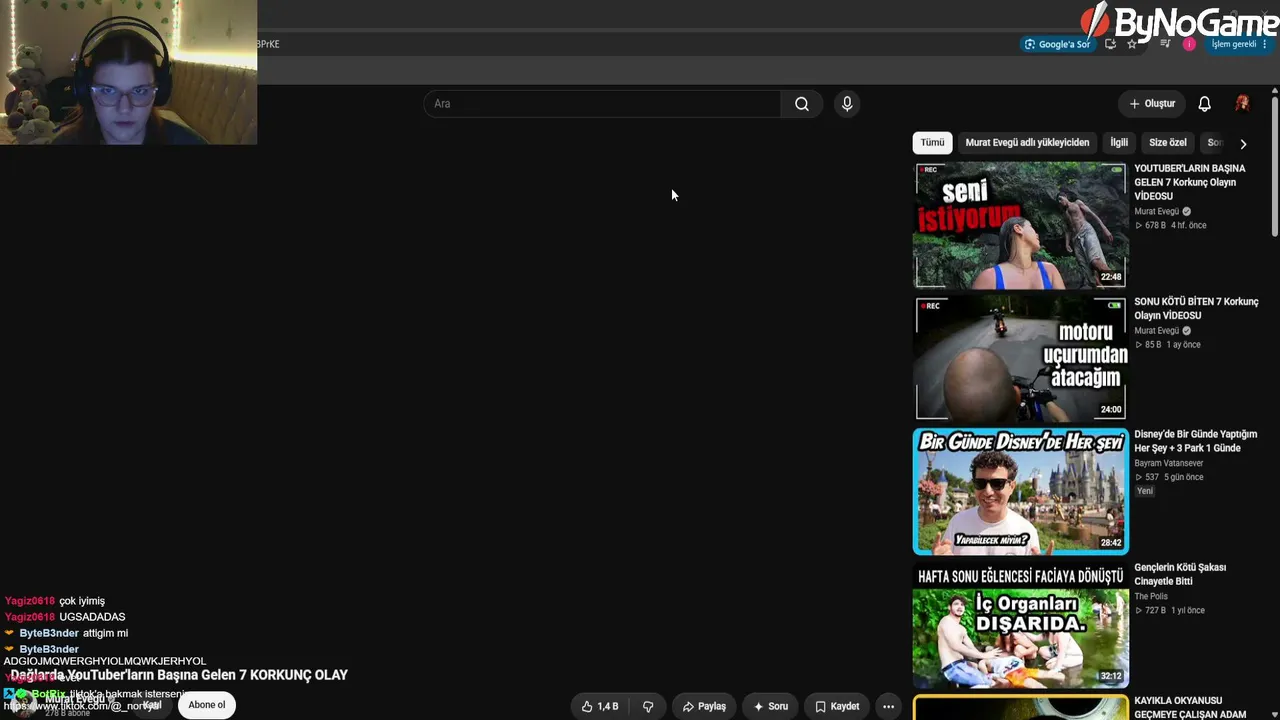This screenshot has width=1280, height=720.
Task: Click the YouTube search magnifier button
Action: click(x=801, y=104)
